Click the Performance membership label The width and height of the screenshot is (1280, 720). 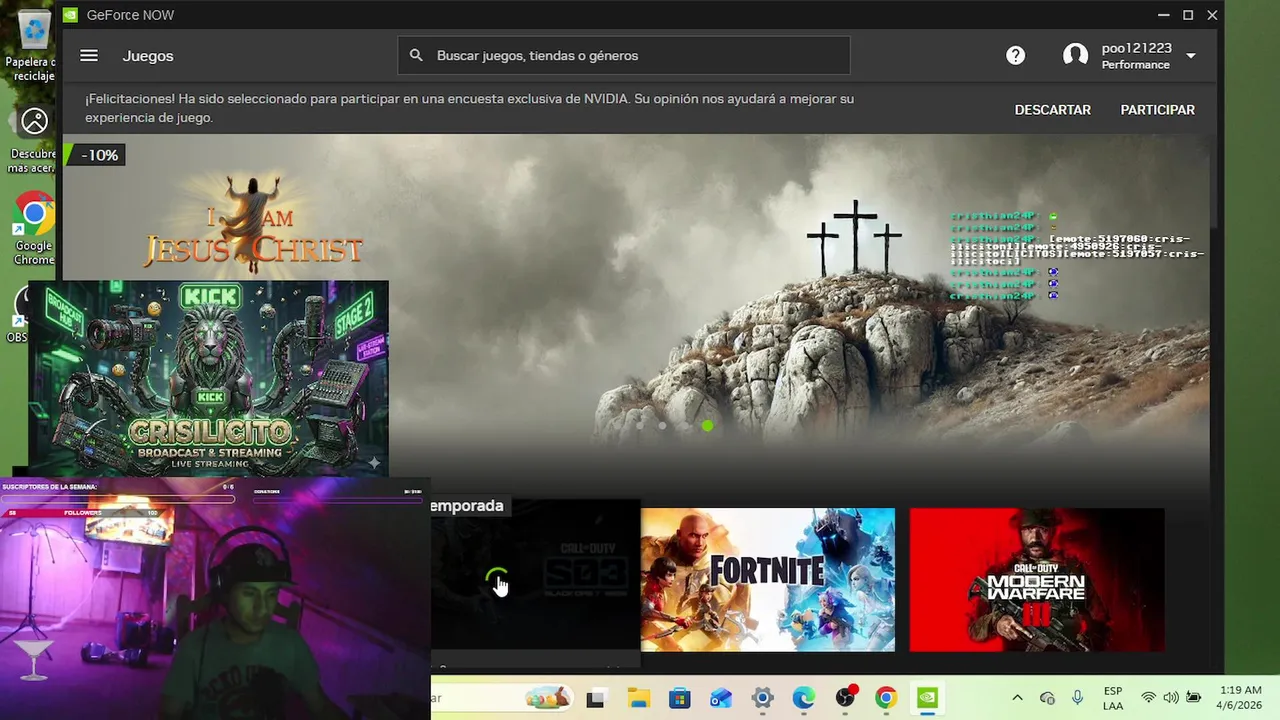[x=1136, y=65]
